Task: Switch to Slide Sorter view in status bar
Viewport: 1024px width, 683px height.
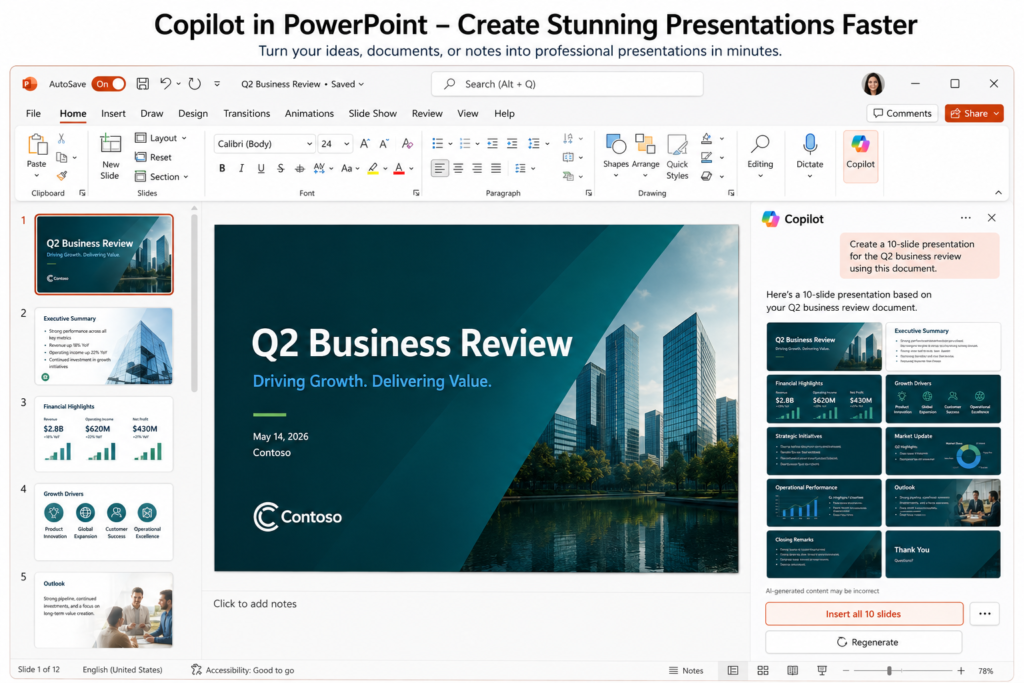Action: coord(763,671)
